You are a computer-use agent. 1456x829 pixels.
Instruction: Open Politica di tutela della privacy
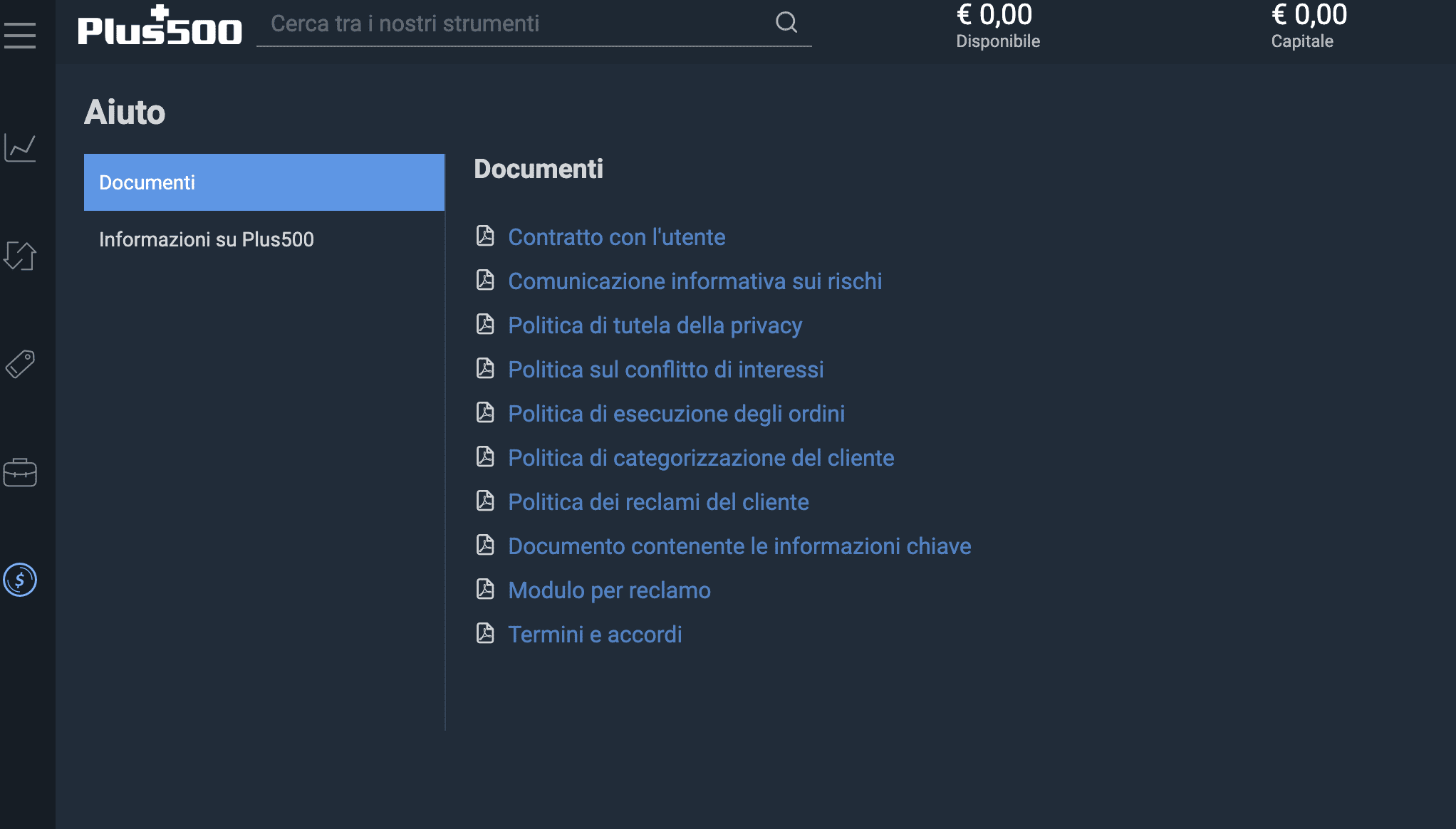(x=655, y=325)
